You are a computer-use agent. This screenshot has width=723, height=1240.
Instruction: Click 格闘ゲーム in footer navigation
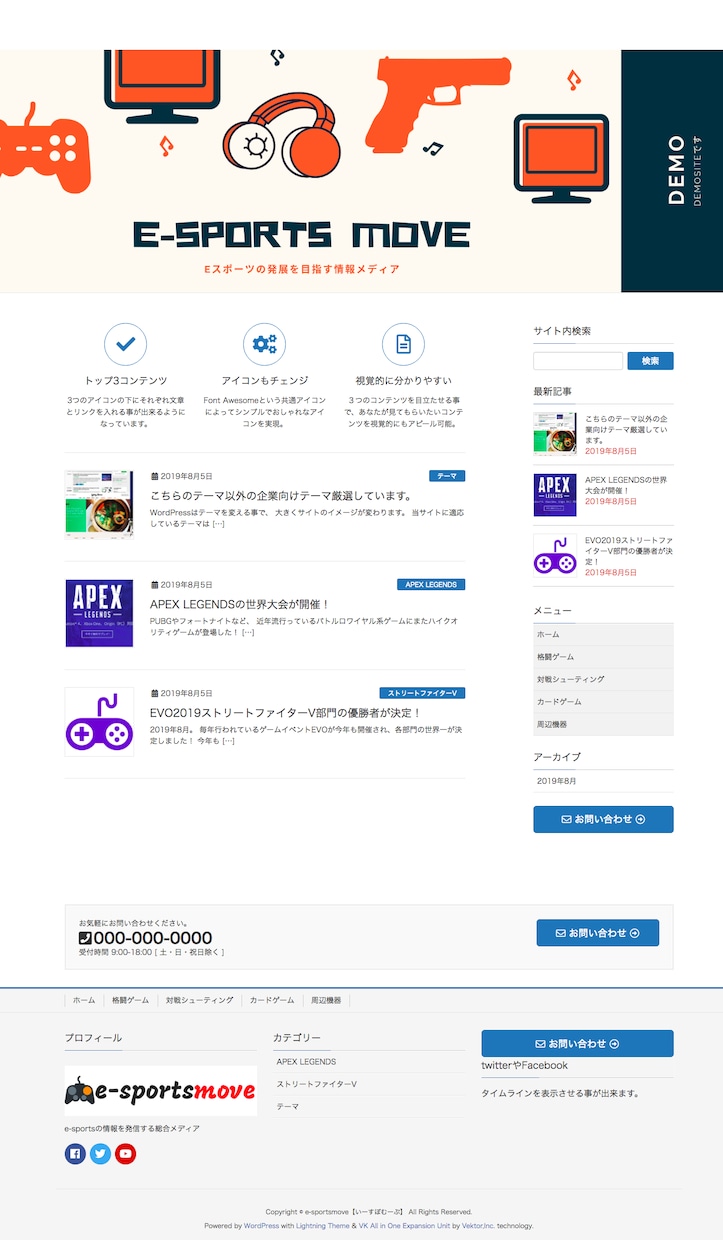tap(130, 1000)
